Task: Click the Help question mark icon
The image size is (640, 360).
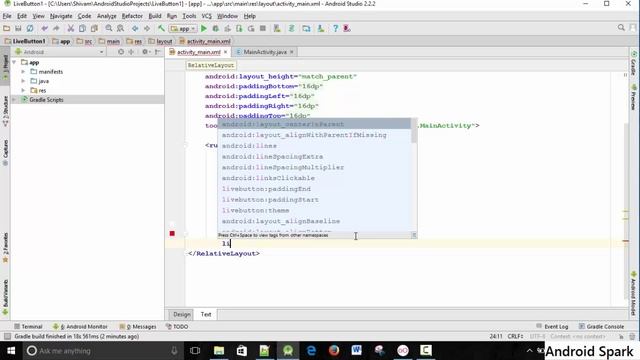Action: coord(335,28)
